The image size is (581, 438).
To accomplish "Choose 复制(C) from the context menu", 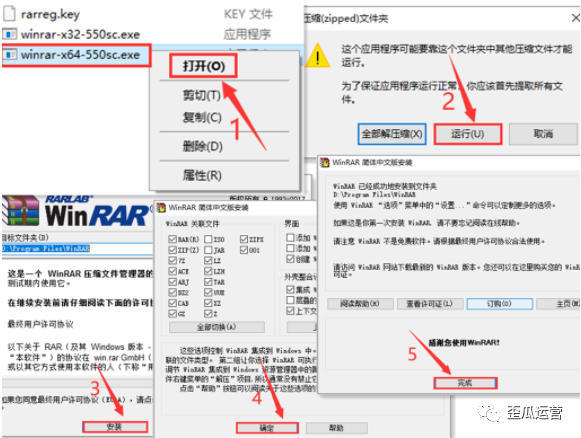I will tap(202, 117).
